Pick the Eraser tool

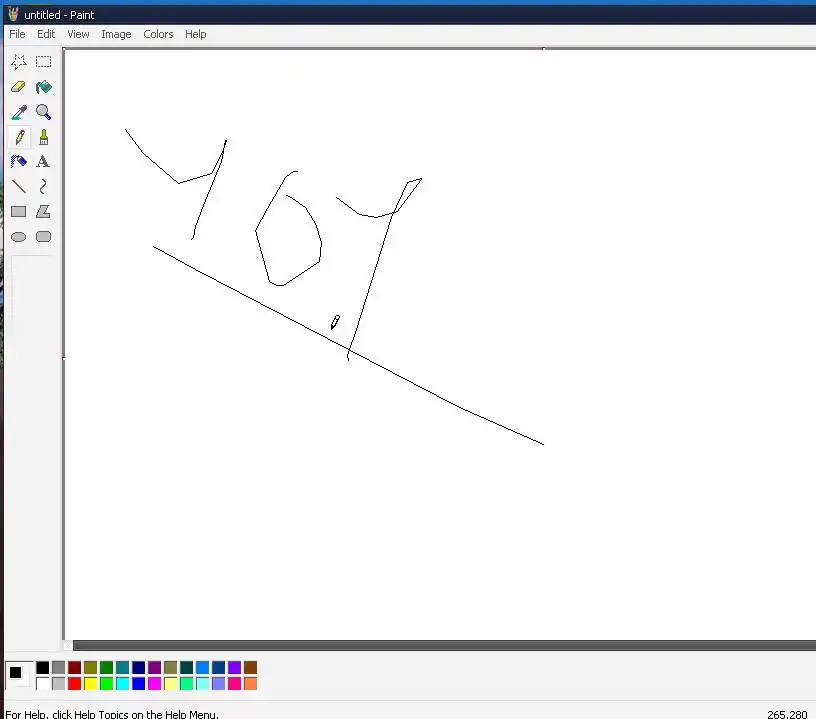coord(19,86)
